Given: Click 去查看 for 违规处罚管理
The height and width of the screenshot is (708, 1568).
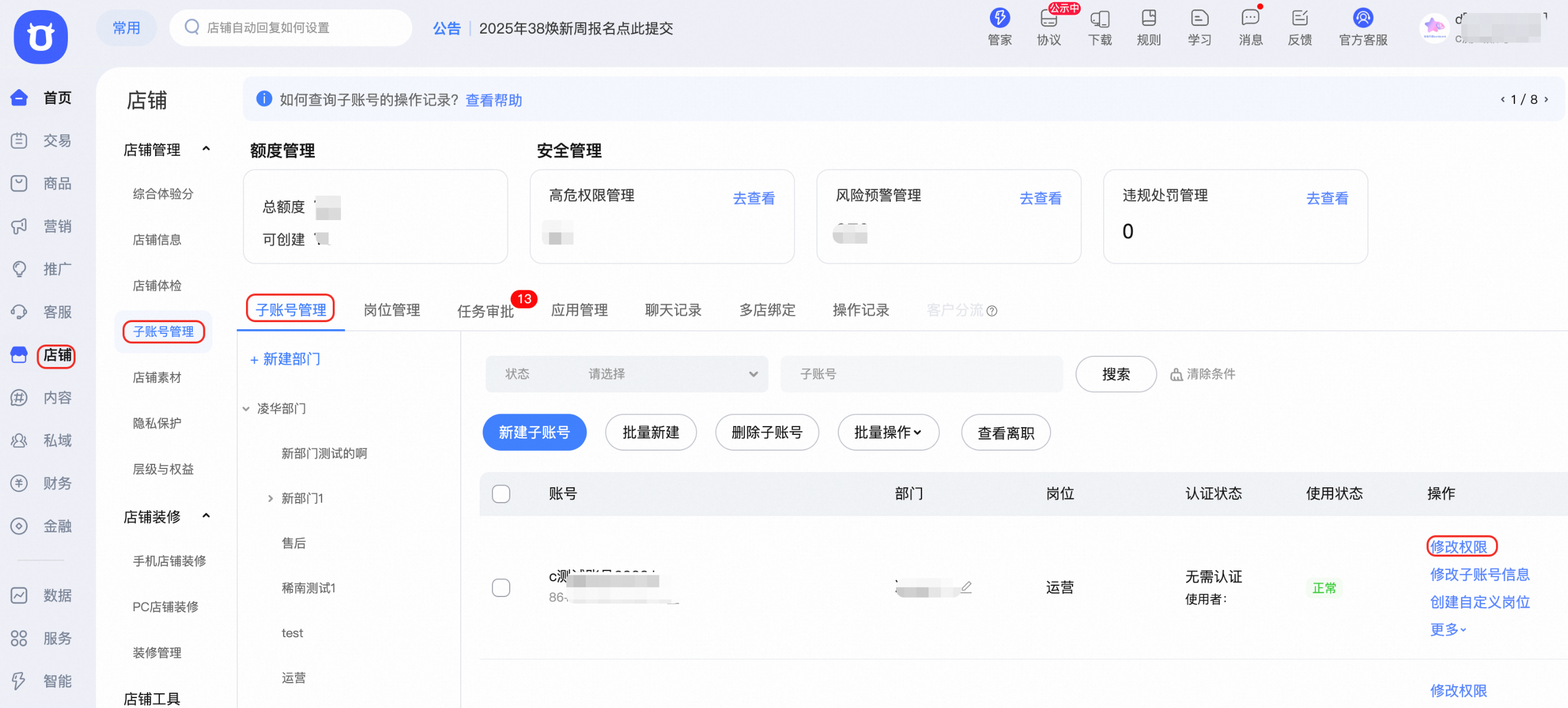Looking at the screenshot, I should [x=1327, y=198].
